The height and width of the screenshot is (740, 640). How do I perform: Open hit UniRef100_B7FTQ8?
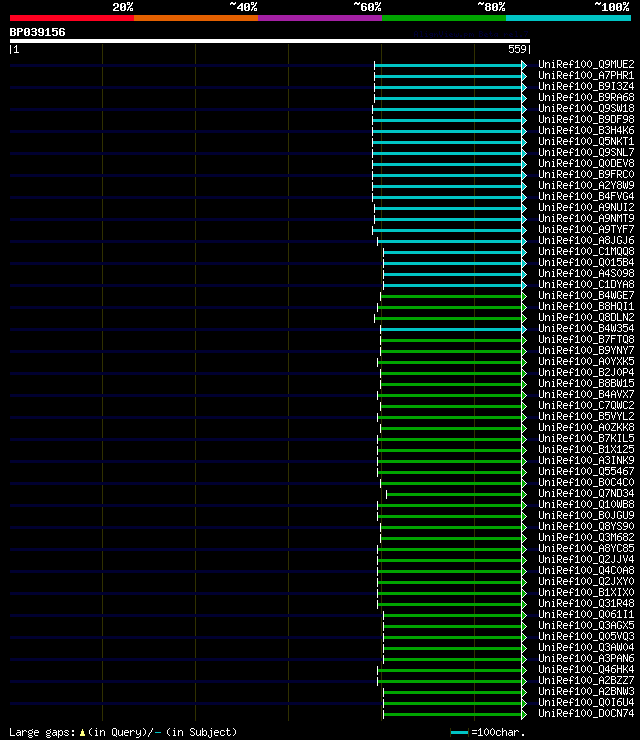(x=586, y=339)
